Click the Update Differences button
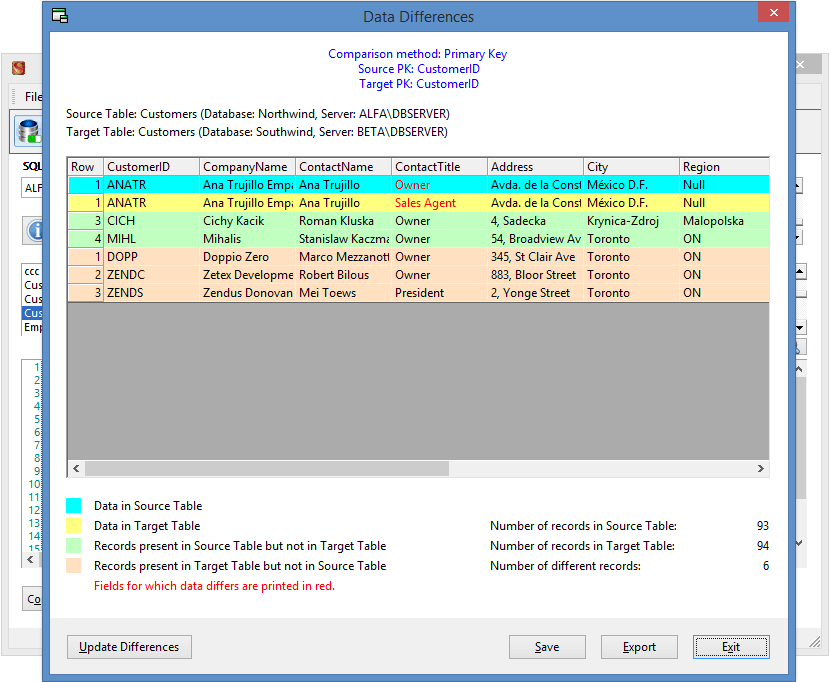 [129, 647]
